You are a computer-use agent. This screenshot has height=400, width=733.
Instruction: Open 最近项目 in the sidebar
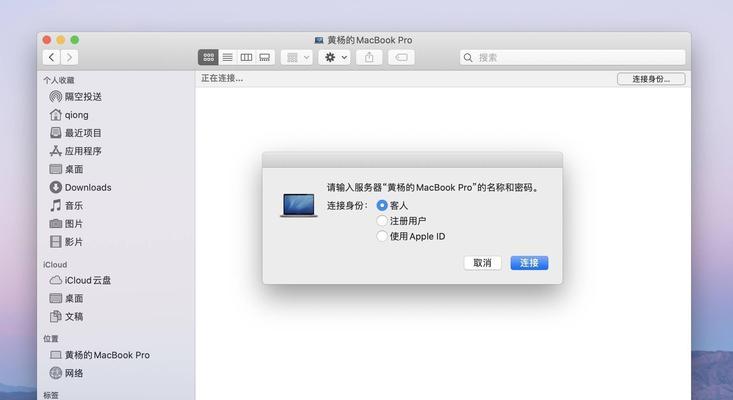[x=76, y=133]
